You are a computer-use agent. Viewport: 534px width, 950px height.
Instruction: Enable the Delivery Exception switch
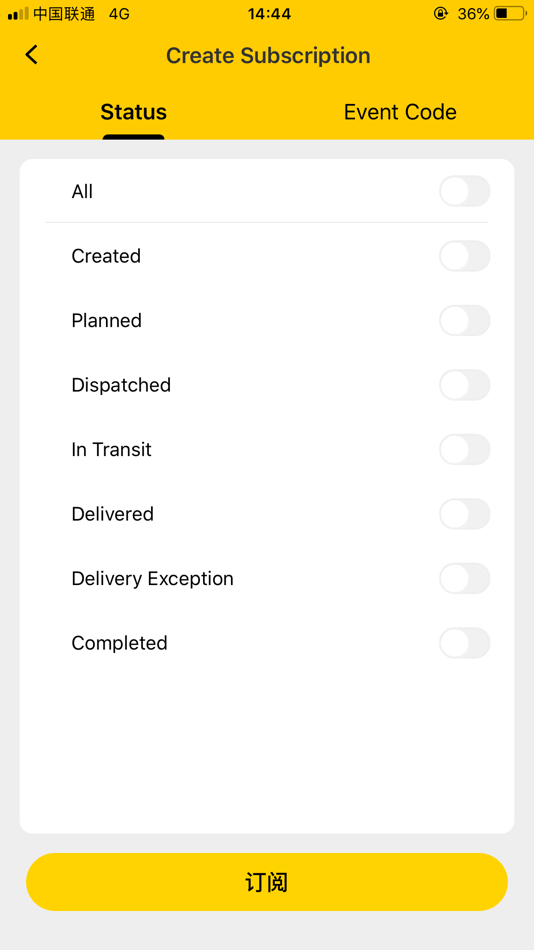(x=465, y=579)
